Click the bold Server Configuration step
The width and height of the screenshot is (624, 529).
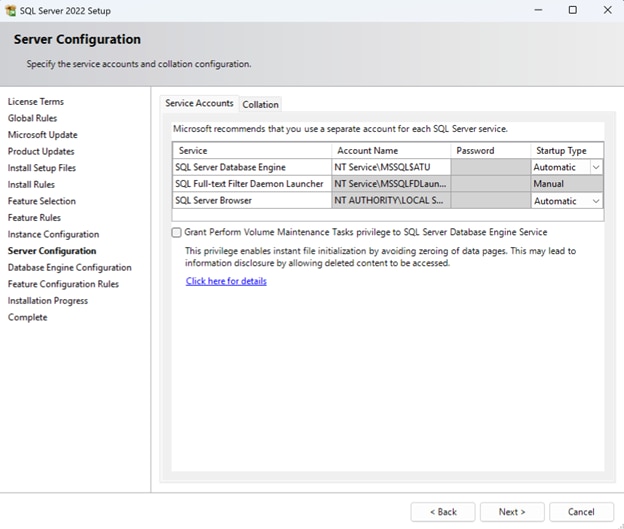pyautogui.click(x=52, y=251)
